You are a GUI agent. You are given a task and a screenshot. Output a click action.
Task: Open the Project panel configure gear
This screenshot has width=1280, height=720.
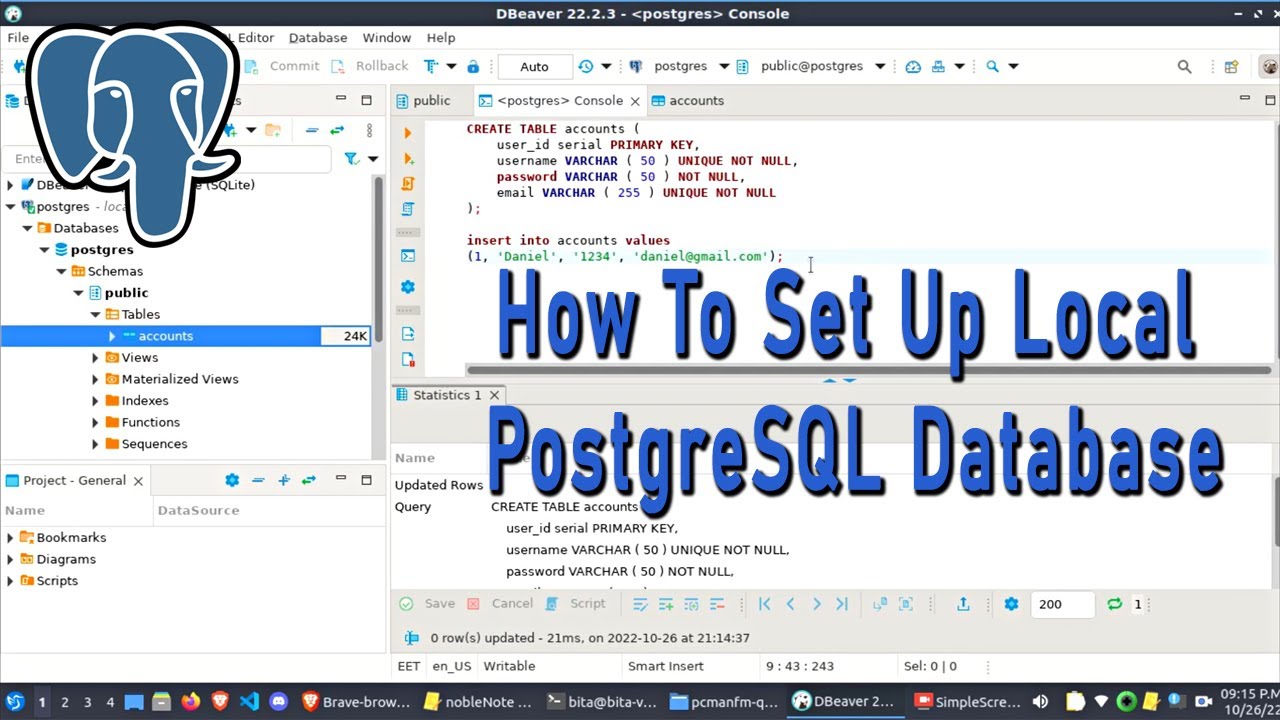click(x=232, y=480)
